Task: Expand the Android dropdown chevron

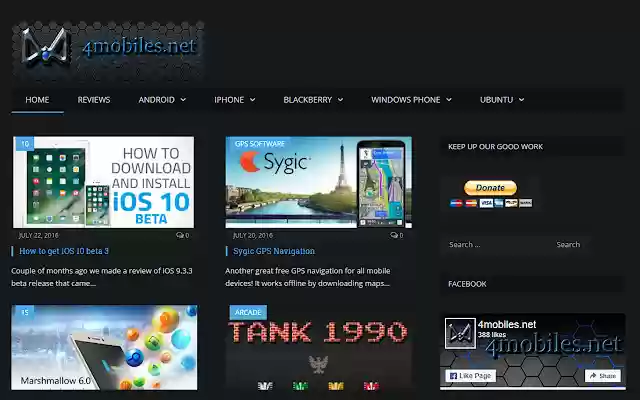Action: [x=183, y=100]
